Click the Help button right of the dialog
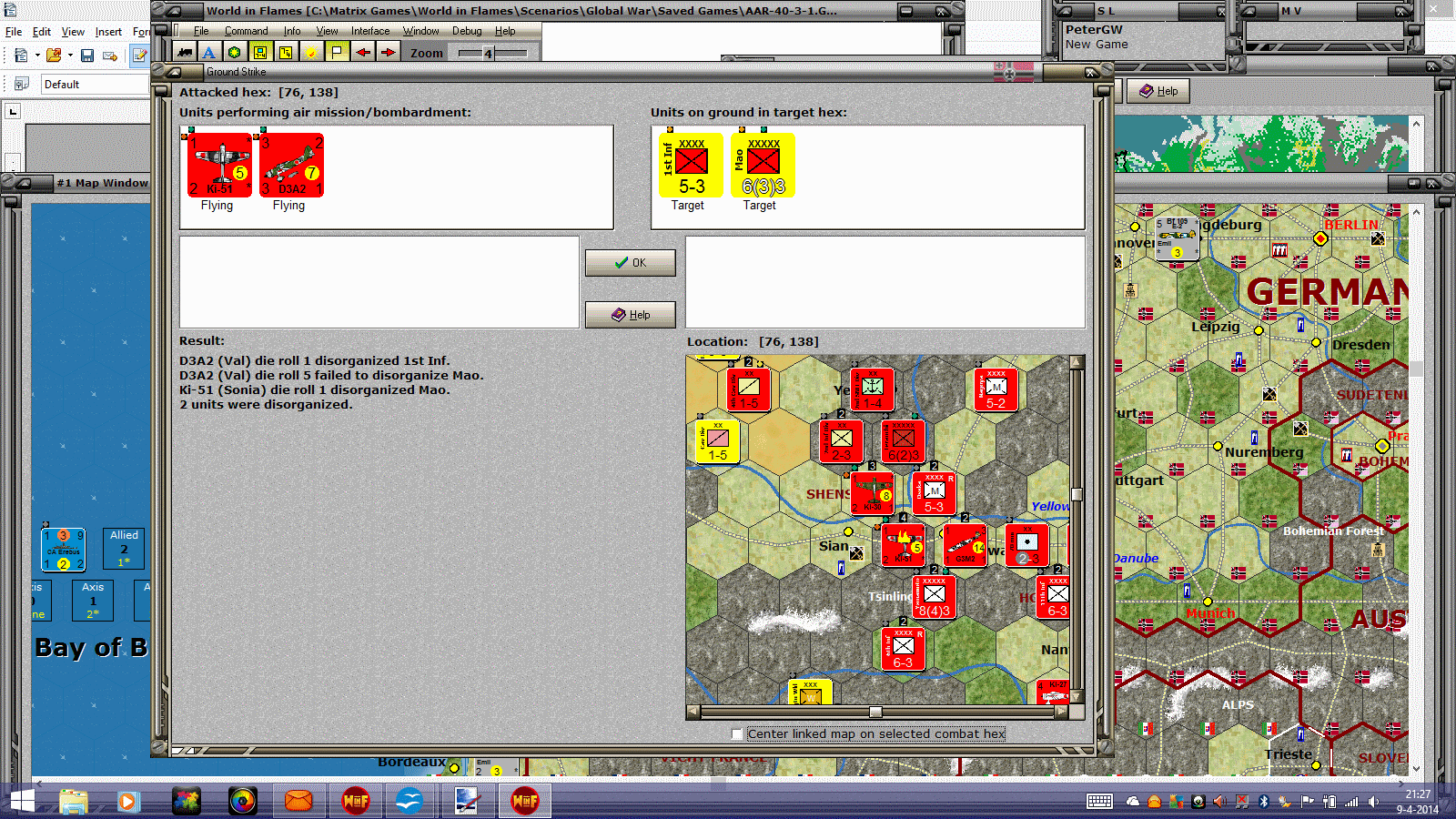1456x819 pixels. [1158, 91]
